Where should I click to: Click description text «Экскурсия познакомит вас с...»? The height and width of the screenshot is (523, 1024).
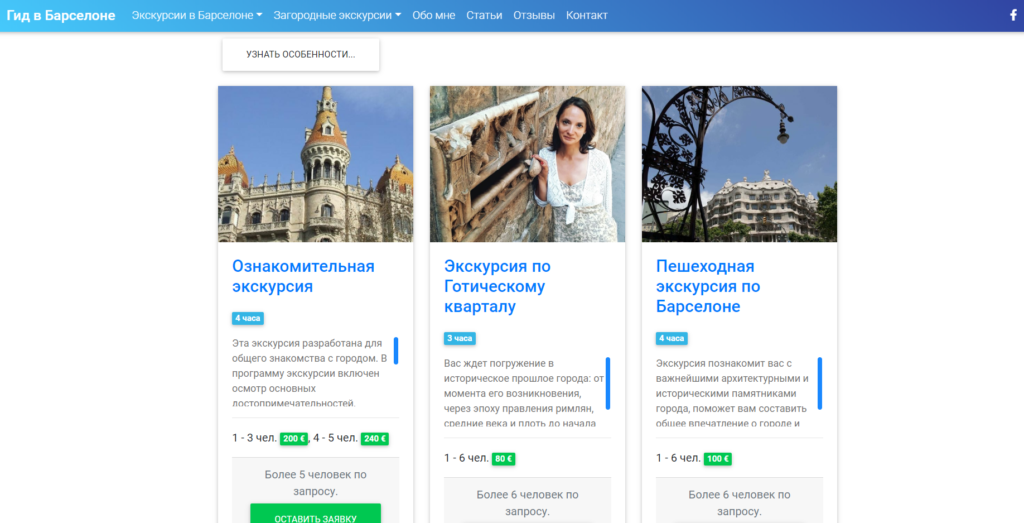click(733, 394)
